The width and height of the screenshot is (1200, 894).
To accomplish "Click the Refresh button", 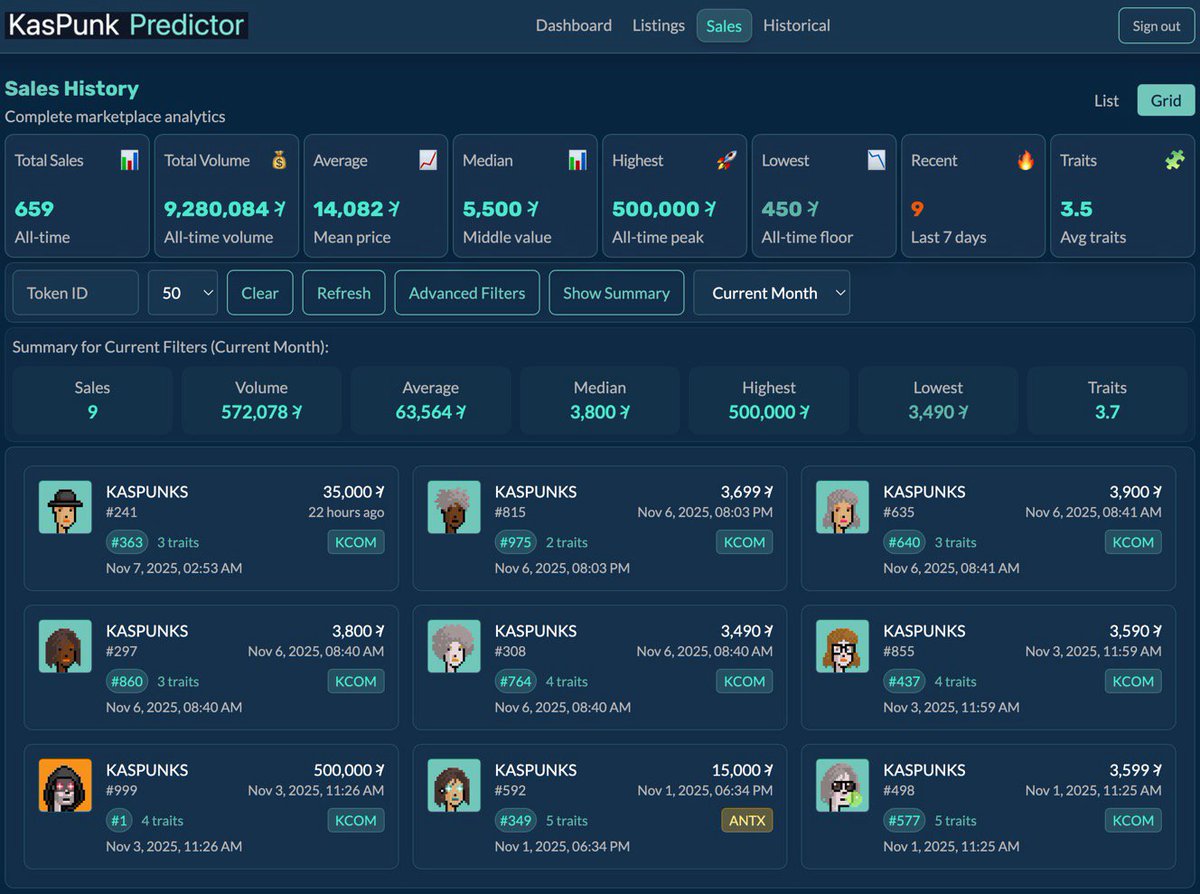I will point(344,293).
